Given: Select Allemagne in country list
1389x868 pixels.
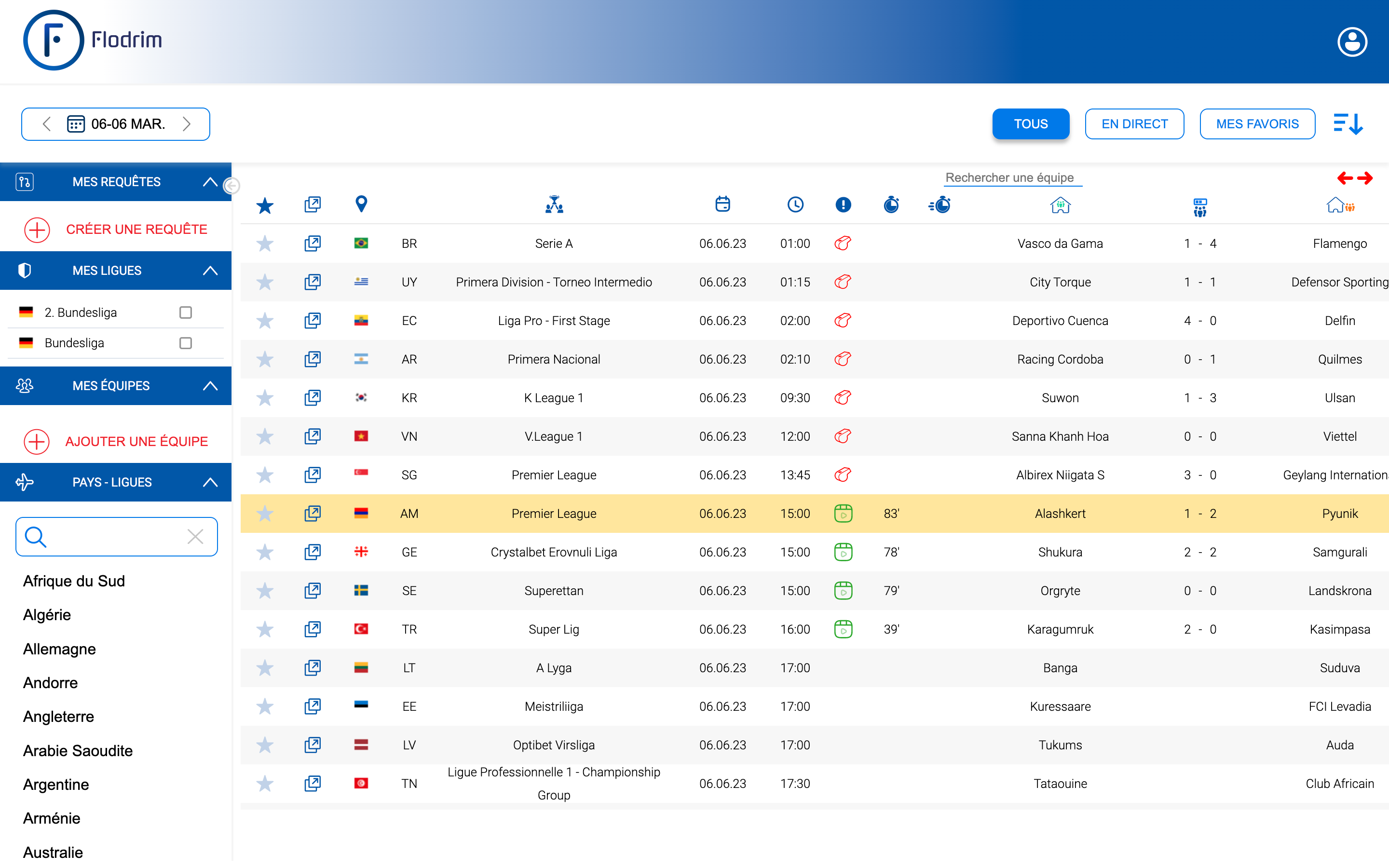Looking at the screenshot, I should click(60, 649).
